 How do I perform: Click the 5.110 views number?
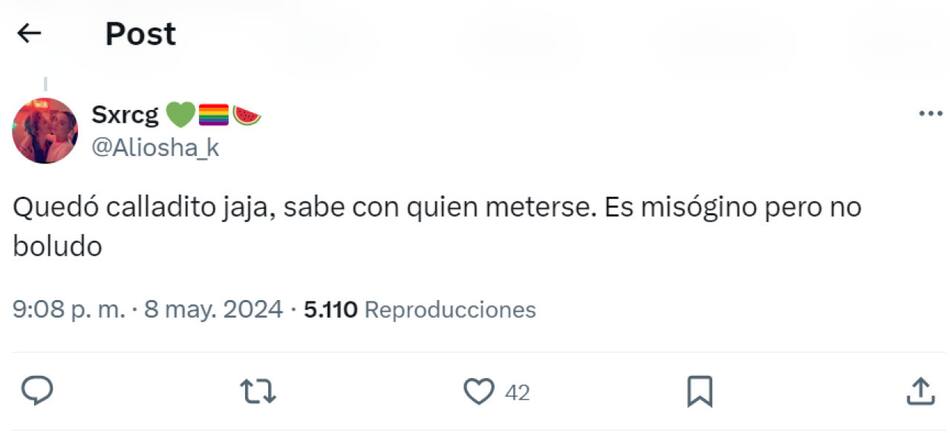(x=330, y=310)
